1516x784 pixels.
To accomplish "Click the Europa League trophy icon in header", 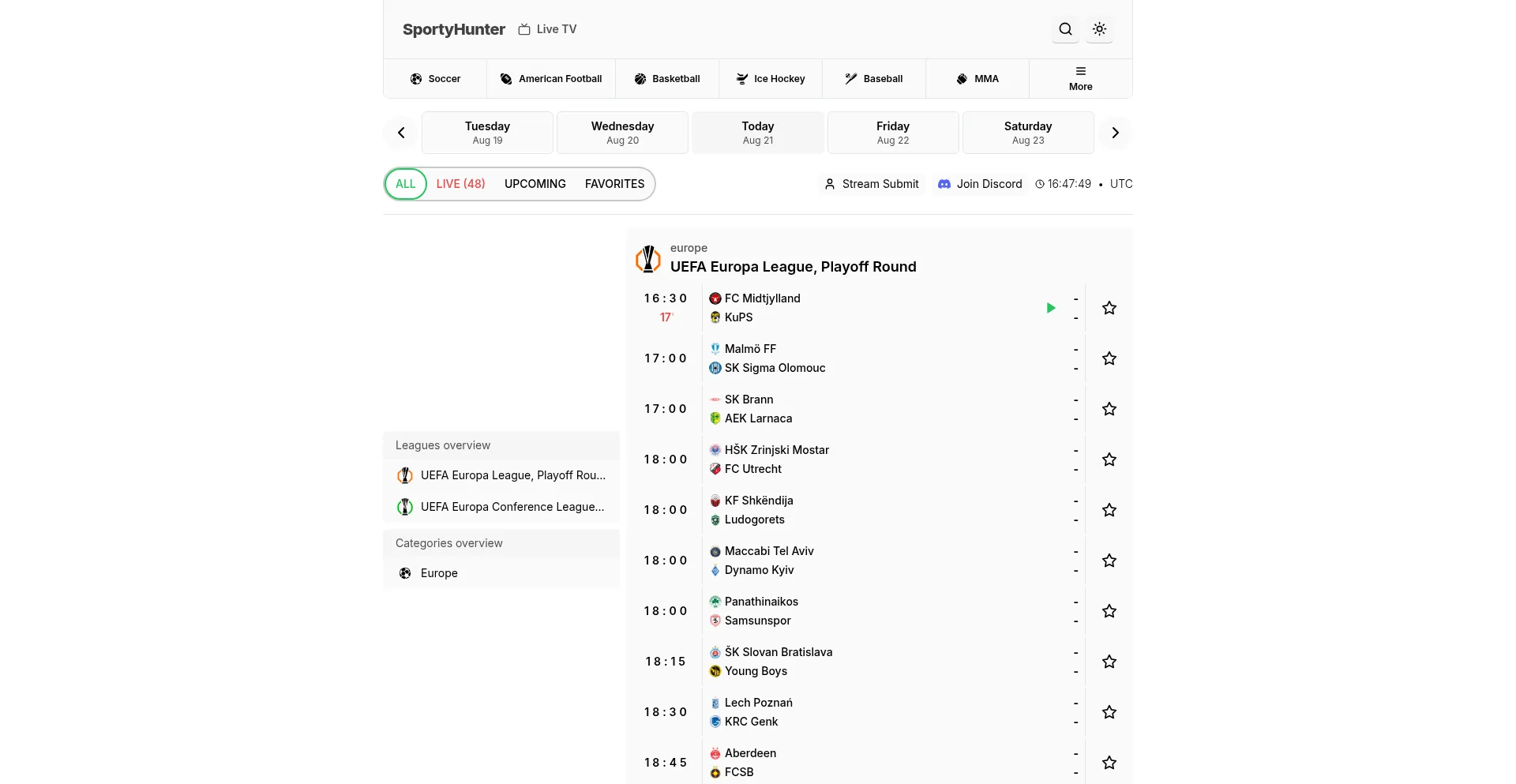I will (648, 258).
